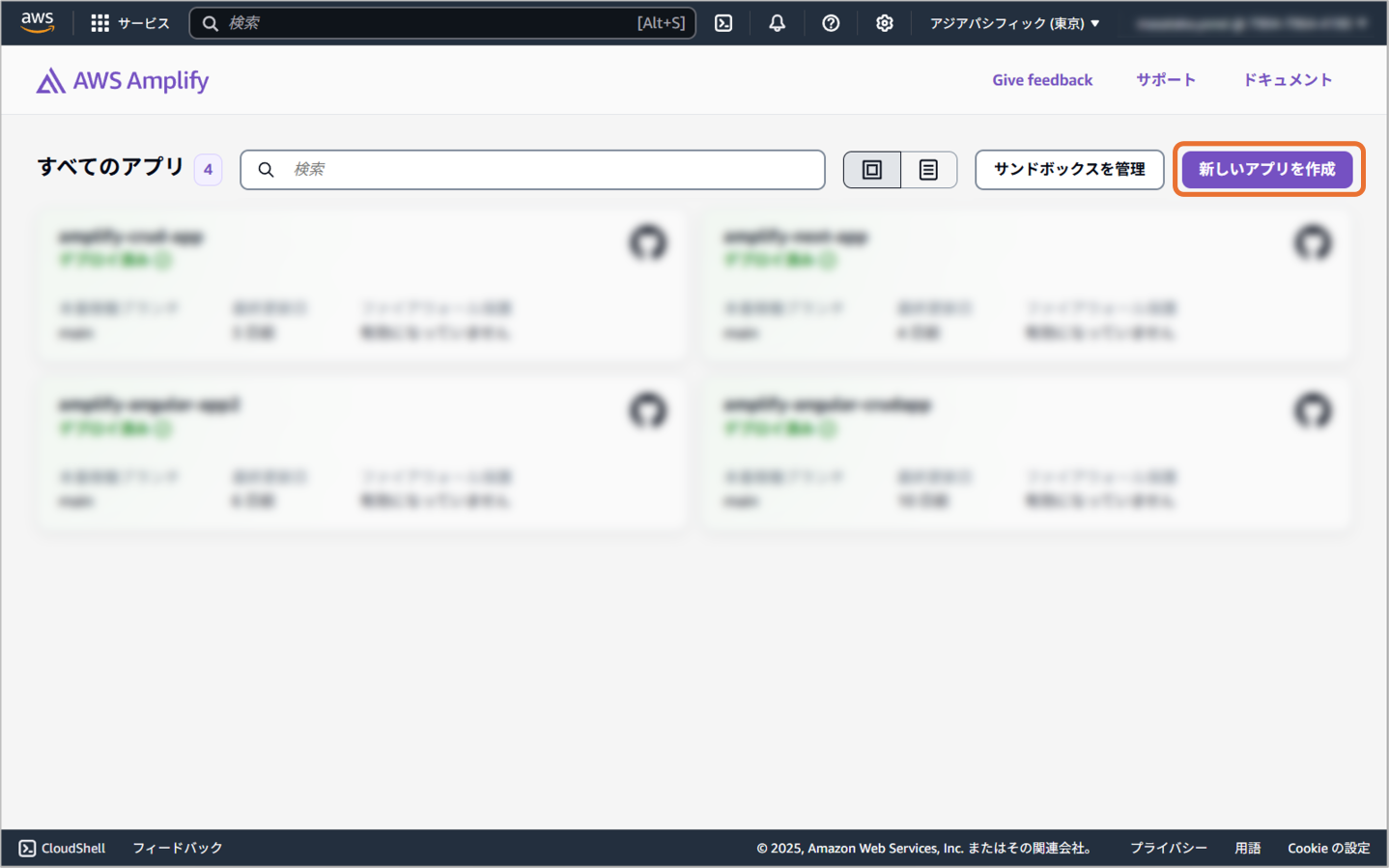Screen dimensions: 1389x868
Task: Click the AWS logo in the top bar
Action: 38,22
